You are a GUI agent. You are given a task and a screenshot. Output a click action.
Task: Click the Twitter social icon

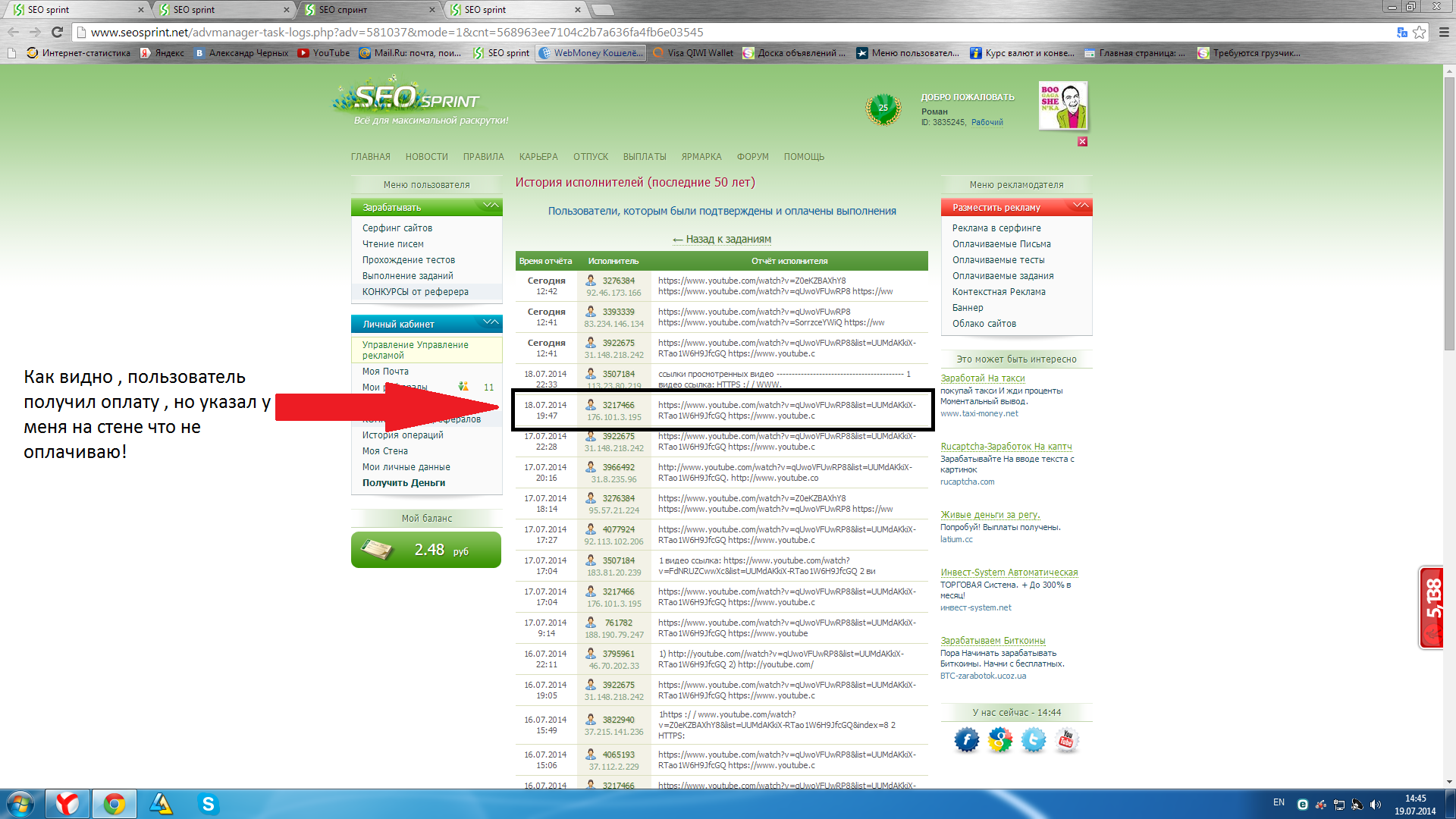pos(1033,739)
